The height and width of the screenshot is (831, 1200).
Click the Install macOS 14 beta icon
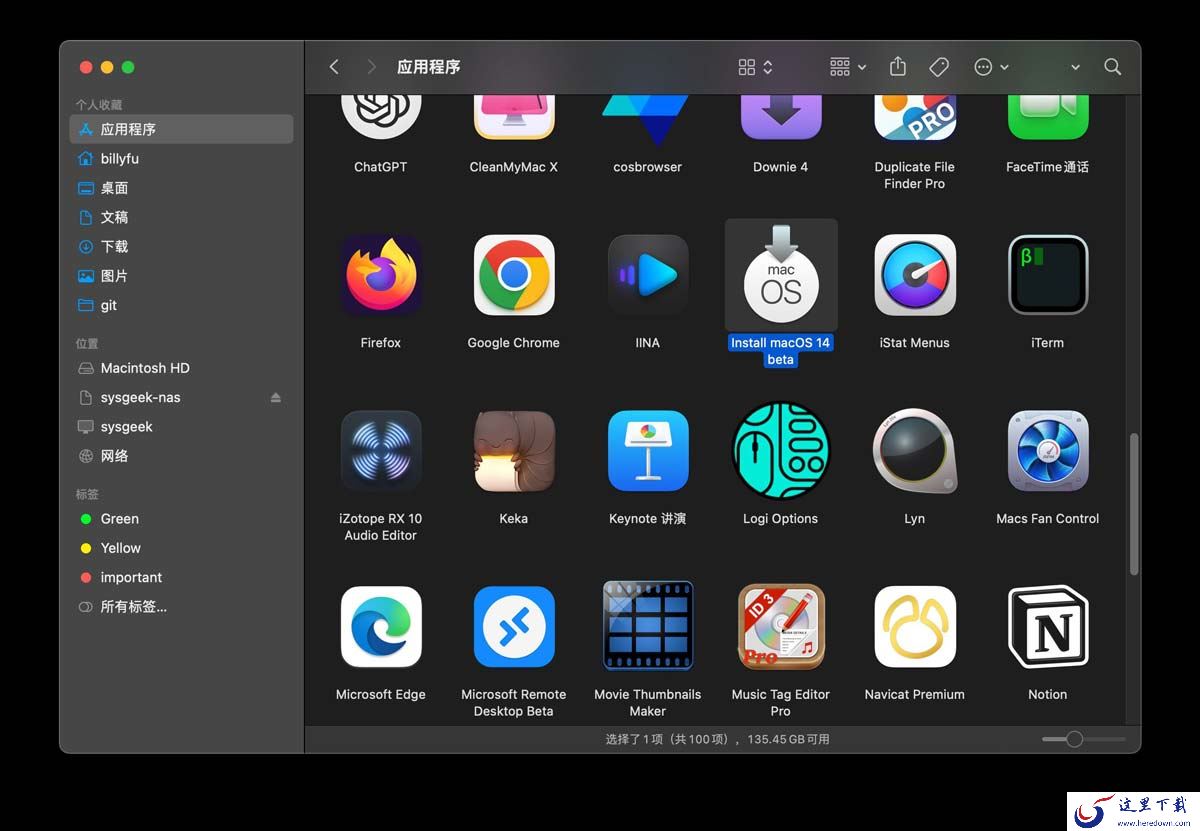click(781, 275)
